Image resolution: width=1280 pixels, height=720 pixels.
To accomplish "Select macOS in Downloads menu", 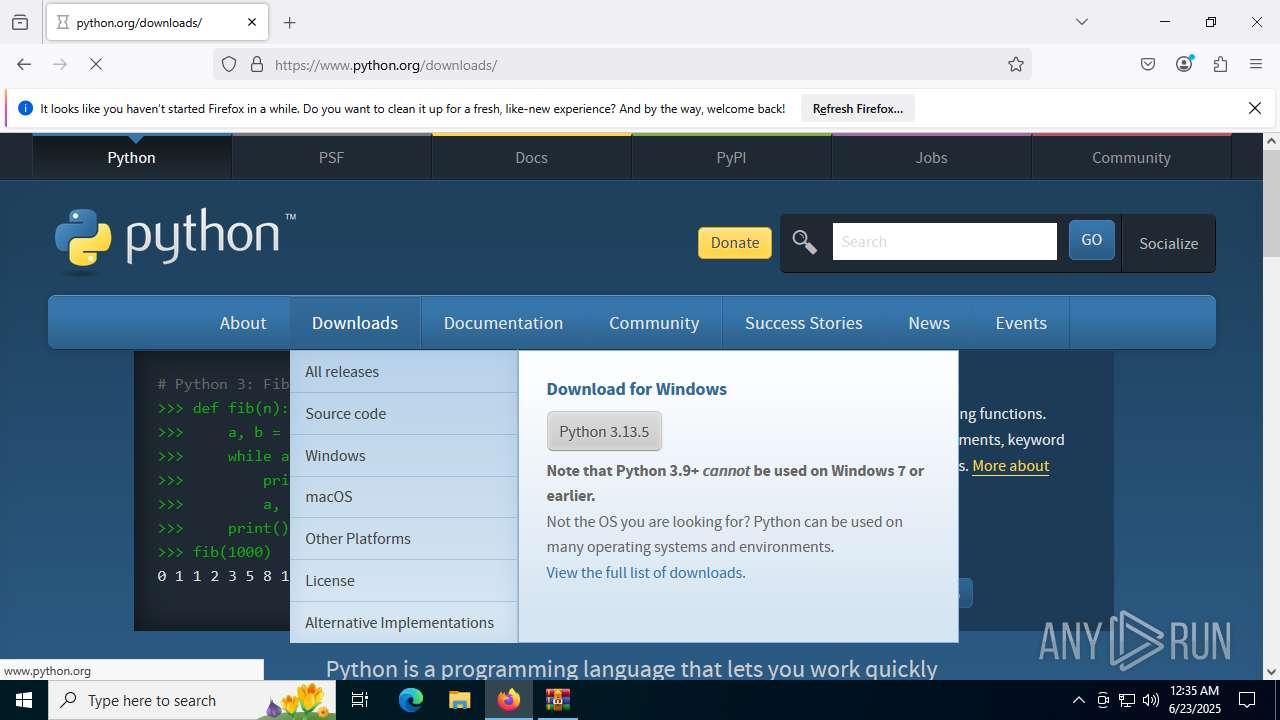I will [x=404, y=496].
